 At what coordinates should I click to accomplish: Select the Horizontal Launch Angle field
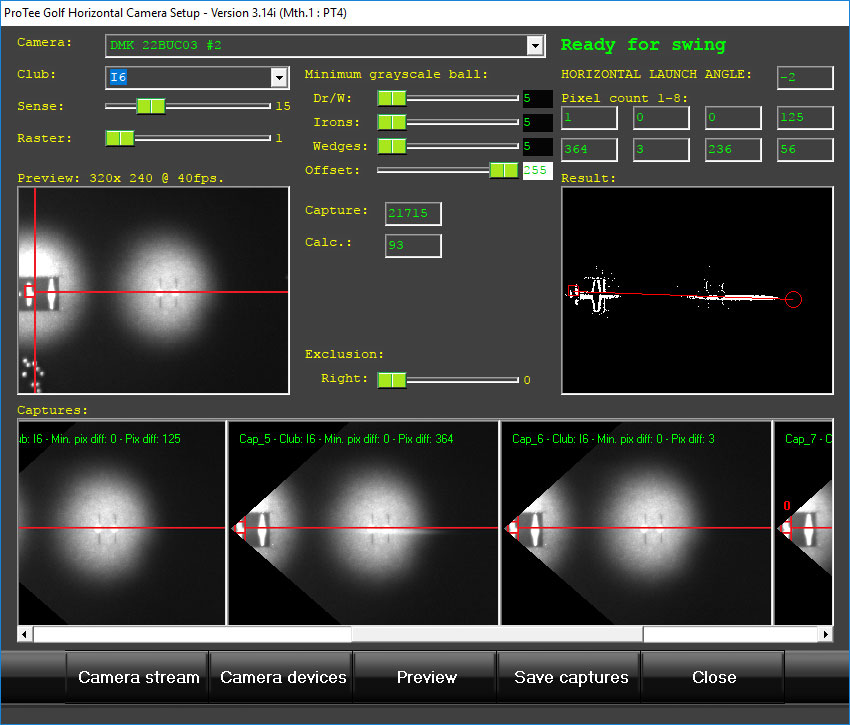point(805,78)
